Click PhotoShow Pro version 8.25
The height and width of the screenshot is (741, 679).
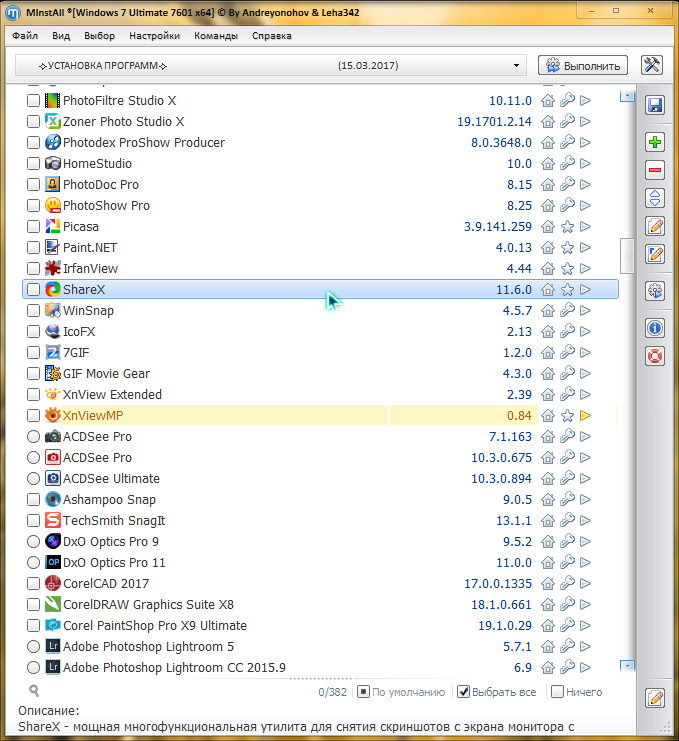[519, 206]
